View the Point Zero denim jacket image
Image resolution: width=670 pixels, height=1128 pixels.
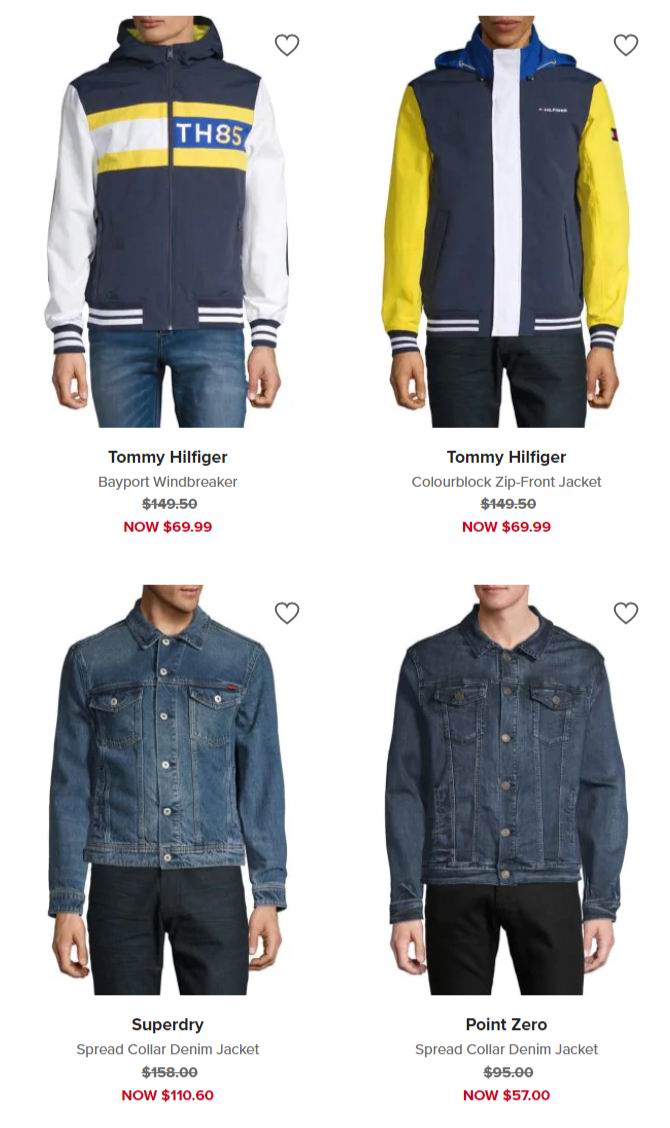coord(506,790)
